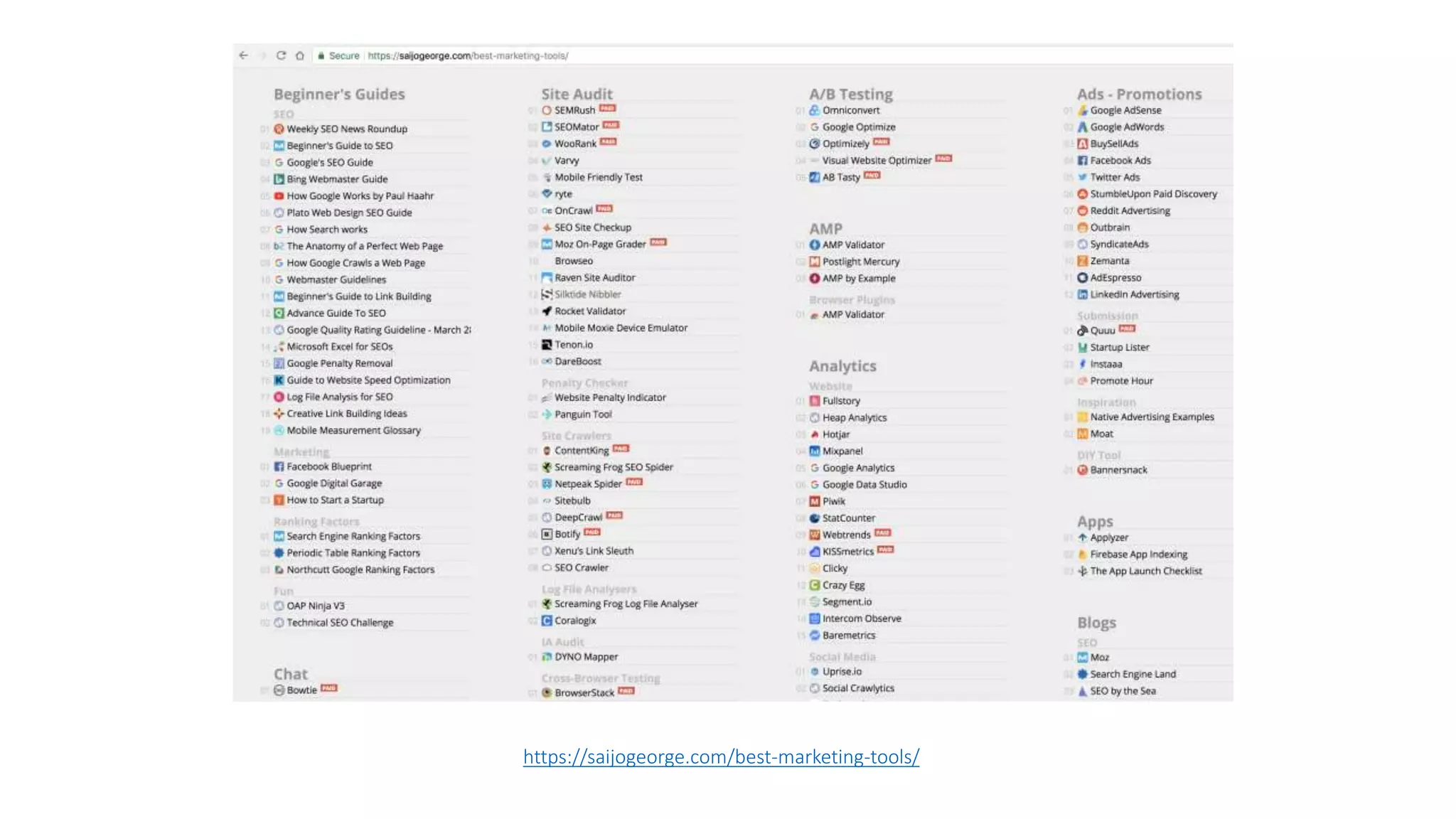Open DYNO Mapper link
This screenshot has width=1456, height=819.
click(x=587, y=657)
